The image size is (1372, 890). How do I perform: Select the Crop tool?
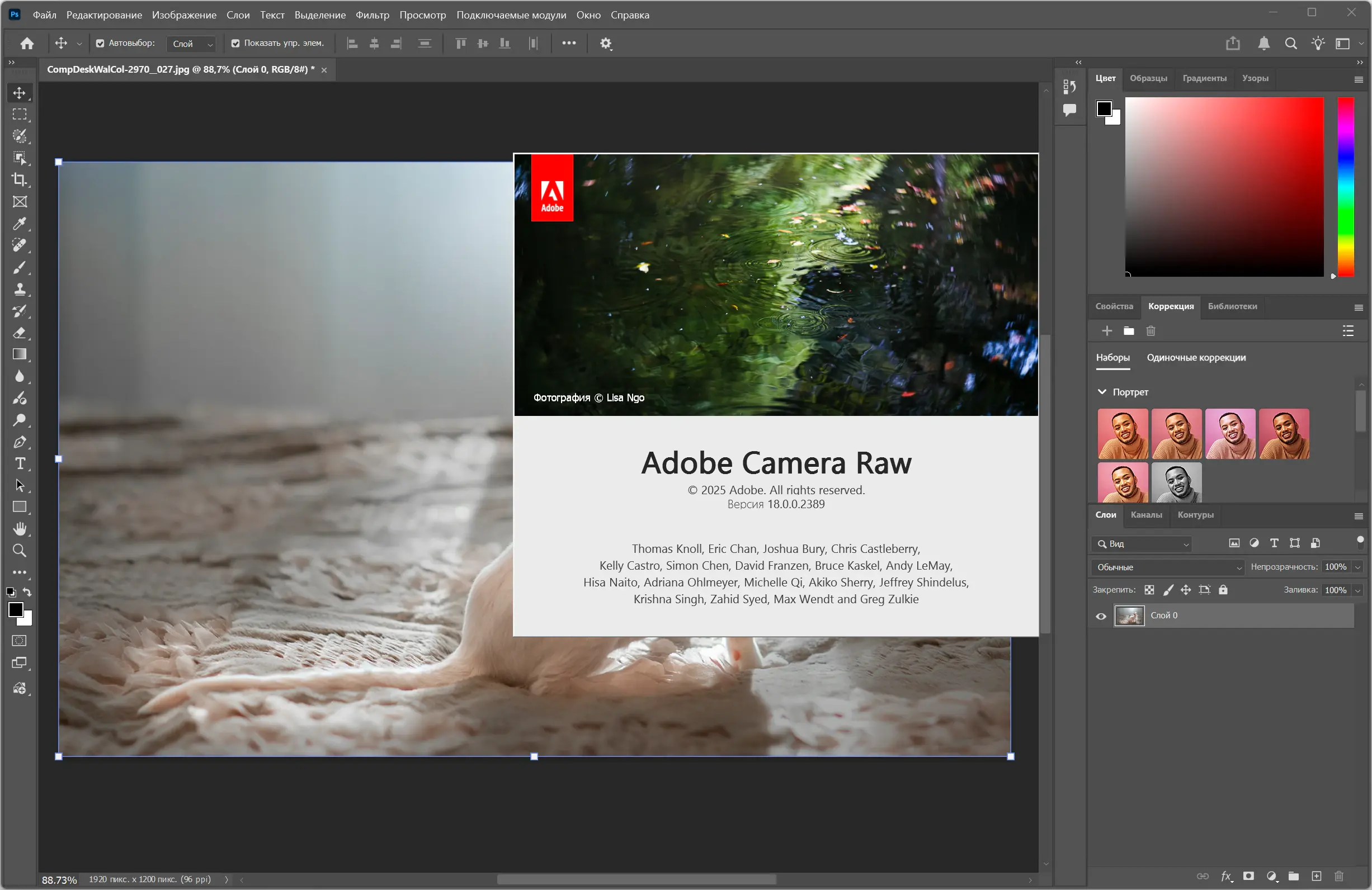(20, 179)
